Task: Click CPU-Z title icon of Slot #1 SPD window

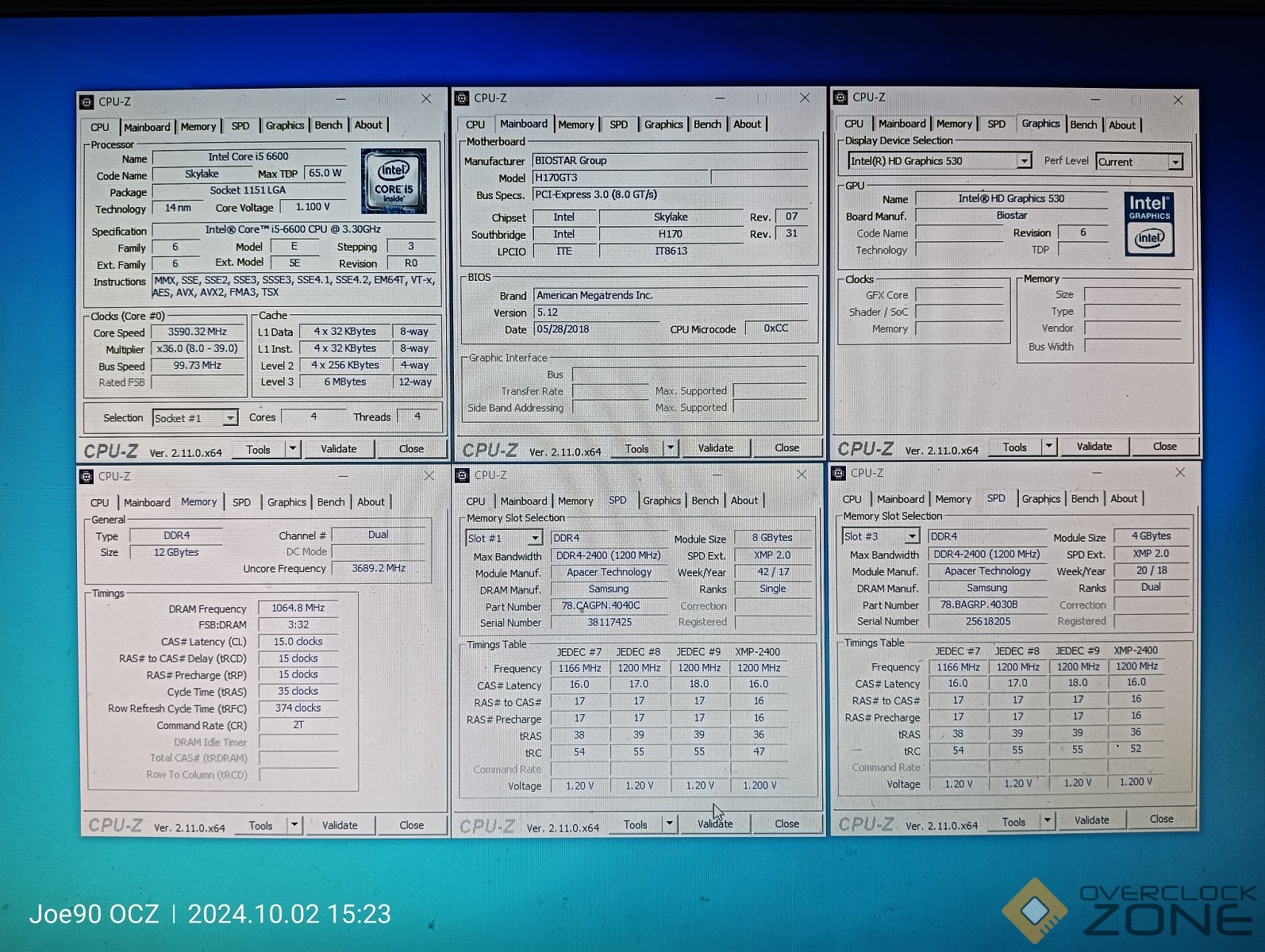Action: pyautogui.click(x=462, y=475)
